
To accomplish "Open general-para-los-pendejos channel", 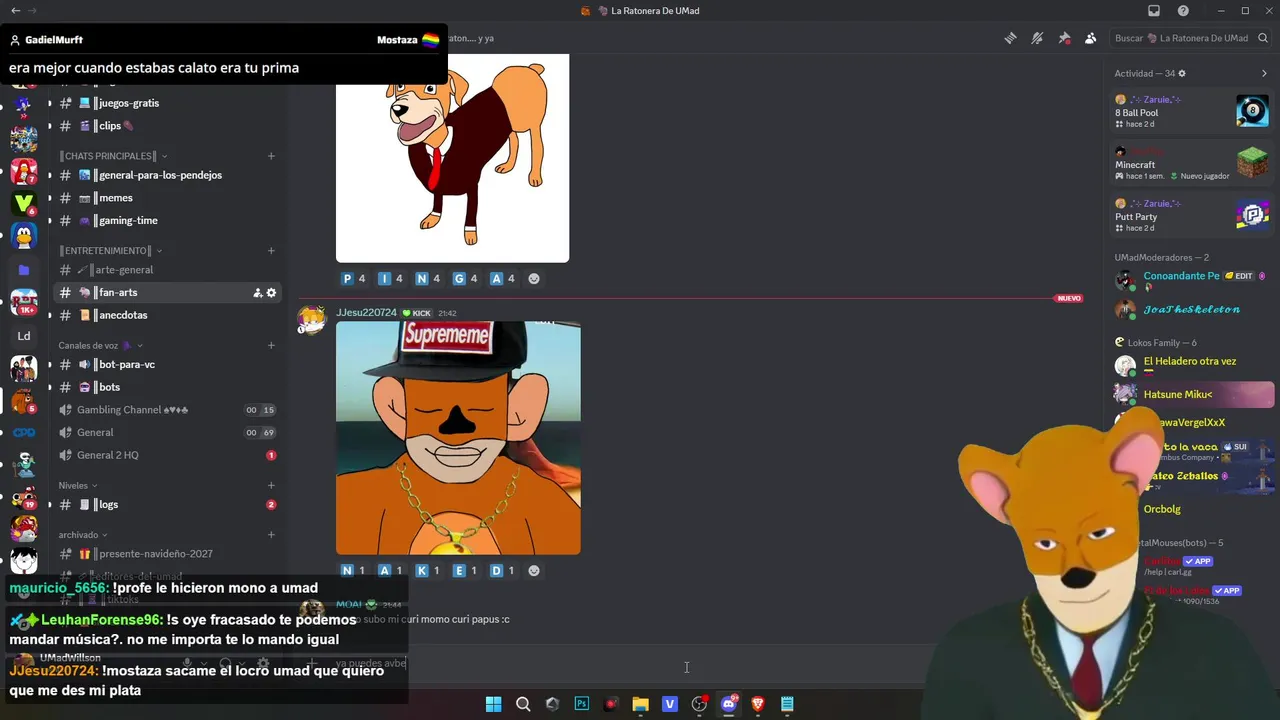I will pos(168,175).
